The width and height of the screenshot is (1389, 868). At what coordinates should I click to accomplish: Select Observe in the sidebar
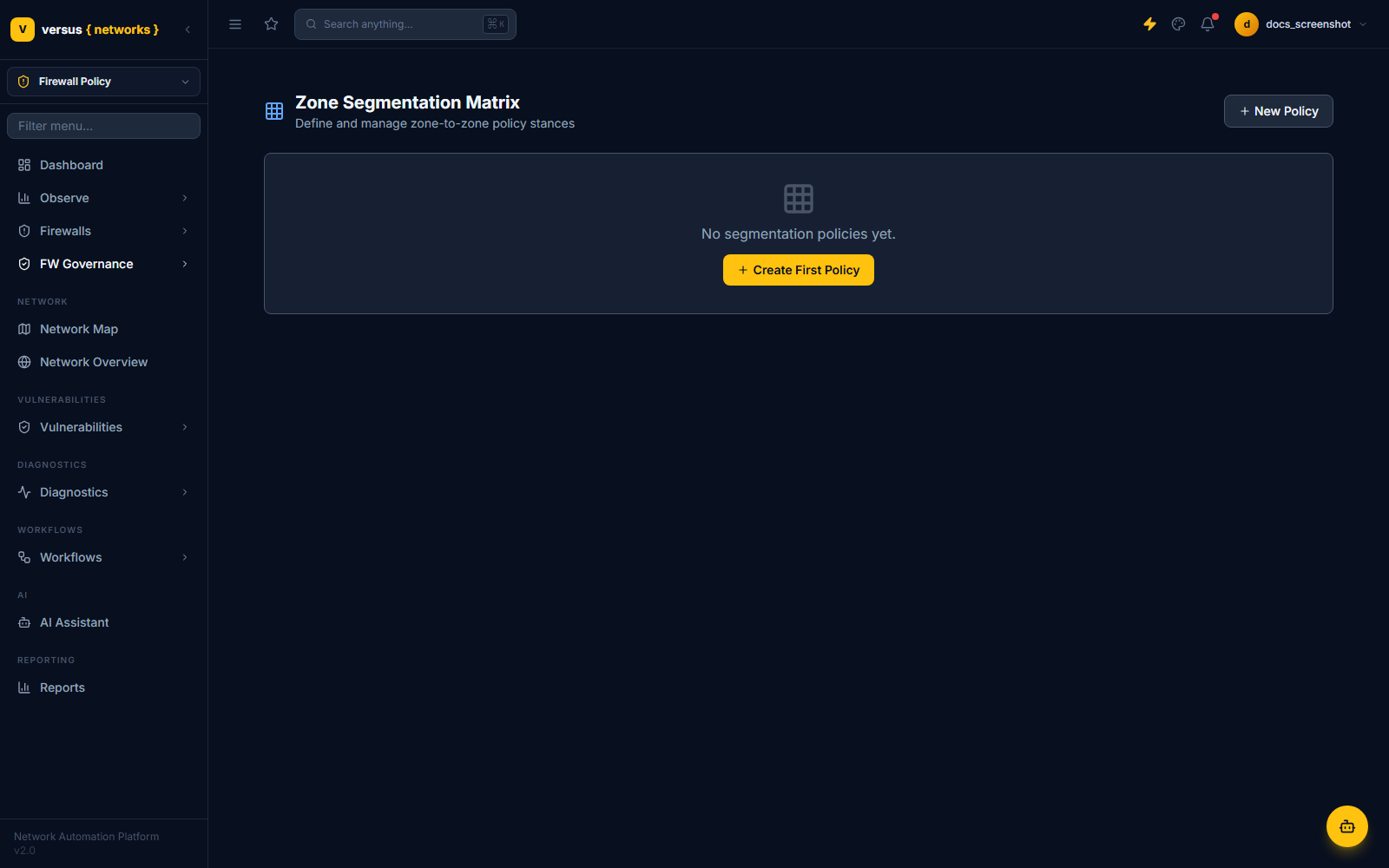103,198
